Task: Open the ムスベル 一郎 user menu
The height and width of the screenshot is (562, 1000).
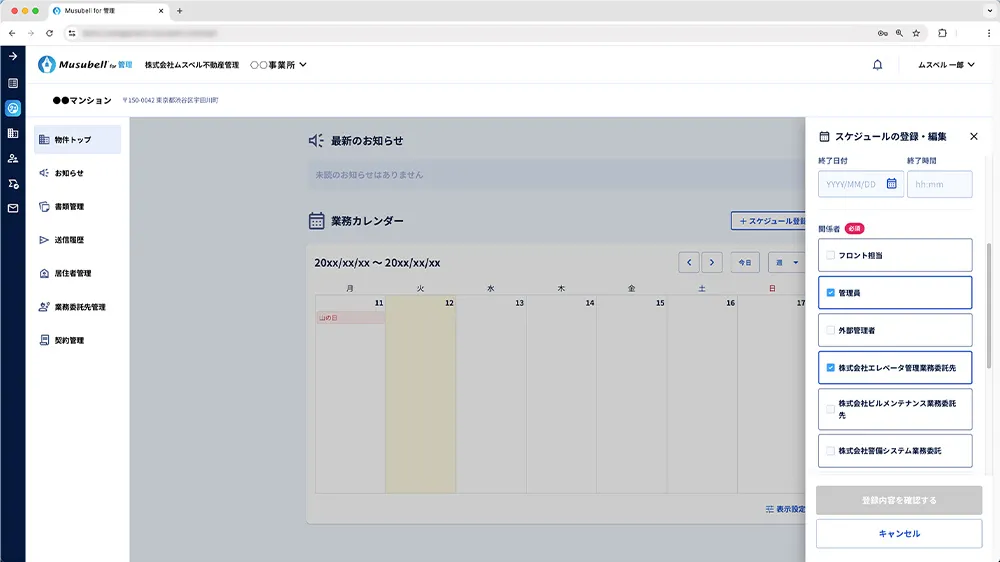Action: coord(945,65)
